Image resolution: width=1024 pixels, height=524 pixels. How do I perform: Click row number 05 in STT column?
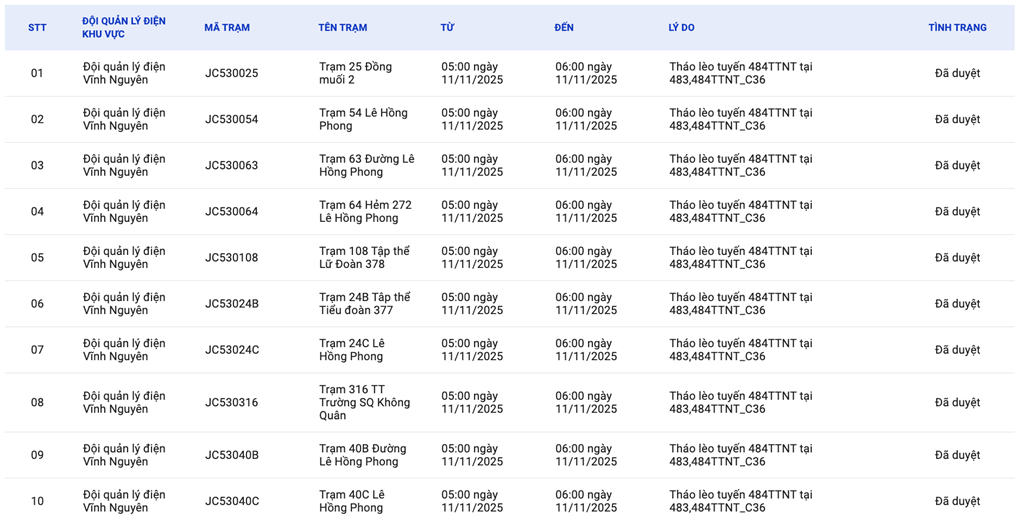37,257
